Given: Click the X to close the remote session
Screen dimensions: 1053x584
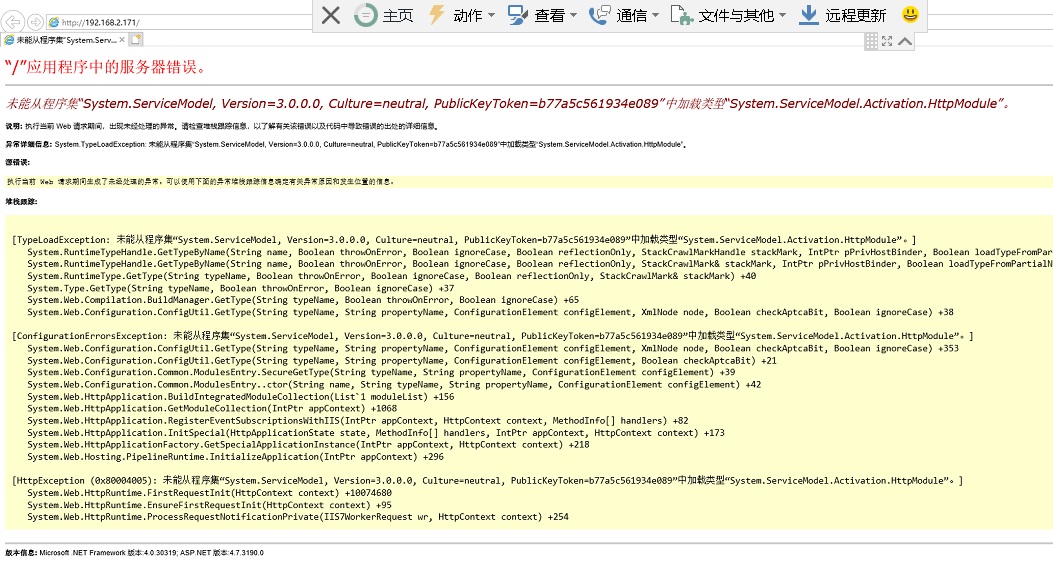Looking at the screenshot, I should 331,15.
